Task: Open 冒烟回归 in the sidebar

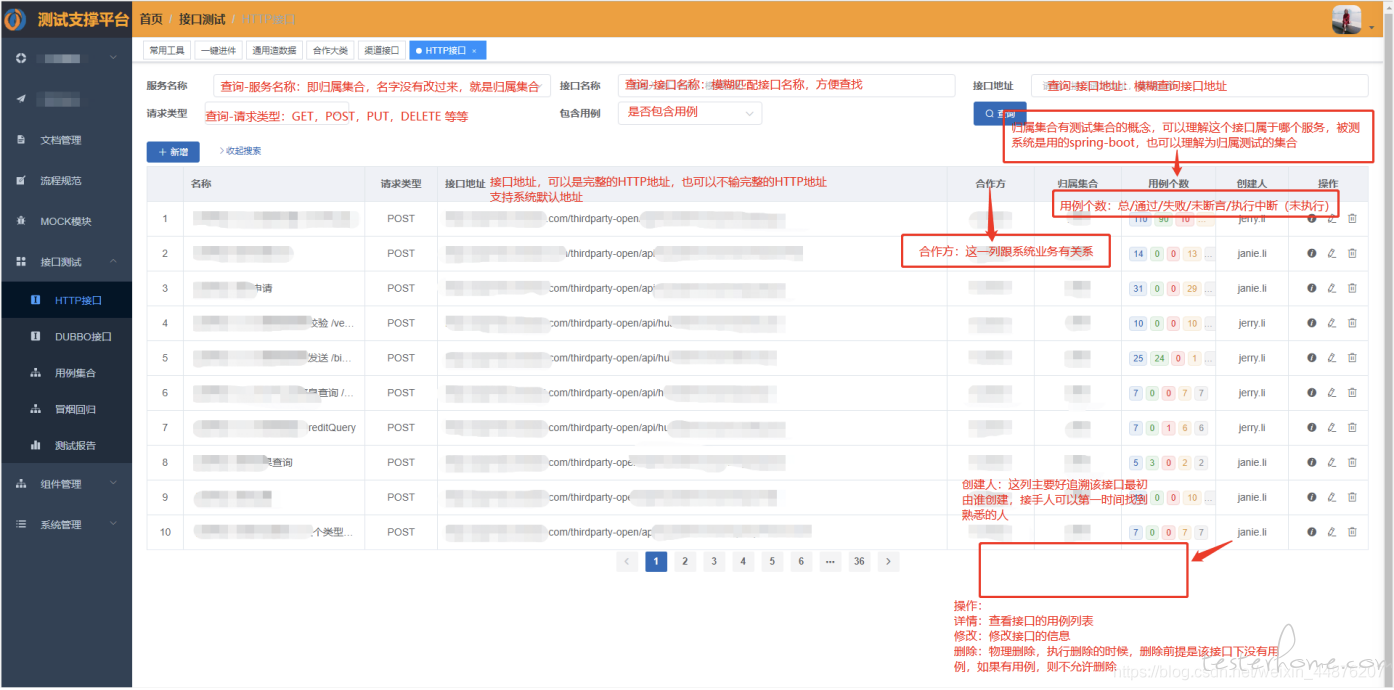Action: coord(66,409)
